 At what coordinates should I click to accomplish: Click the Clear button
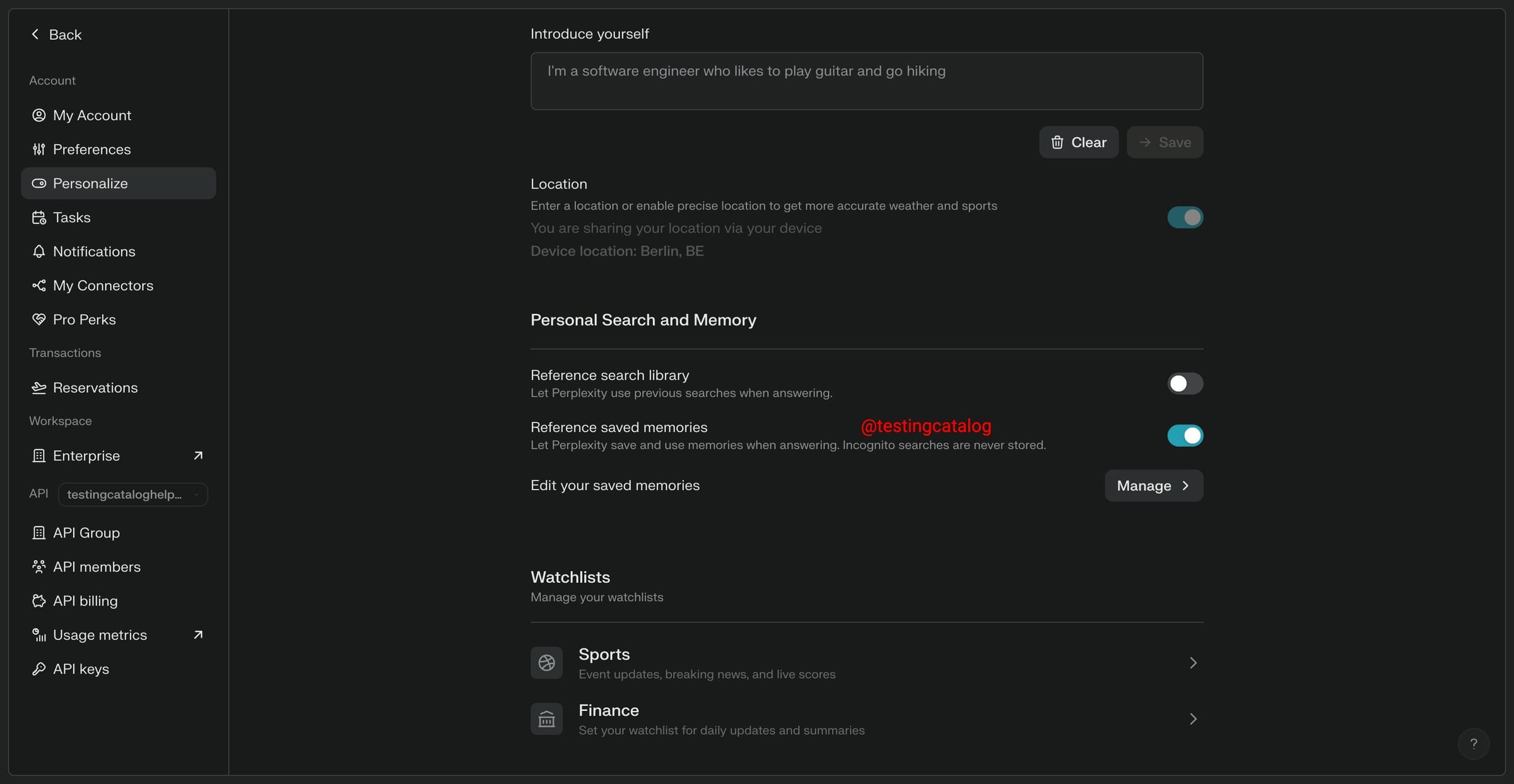click(1078, 143)
